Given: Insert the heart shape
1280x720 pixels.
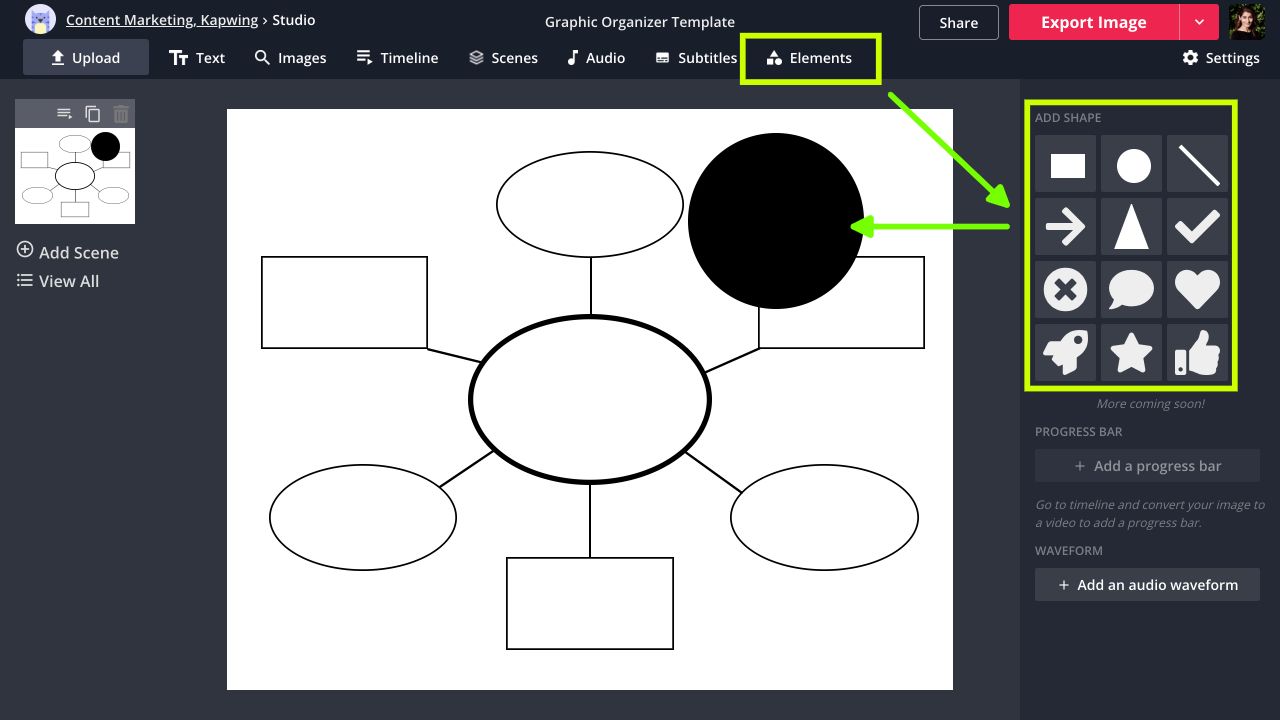Looking at the screenshot, I should 1197,290.
